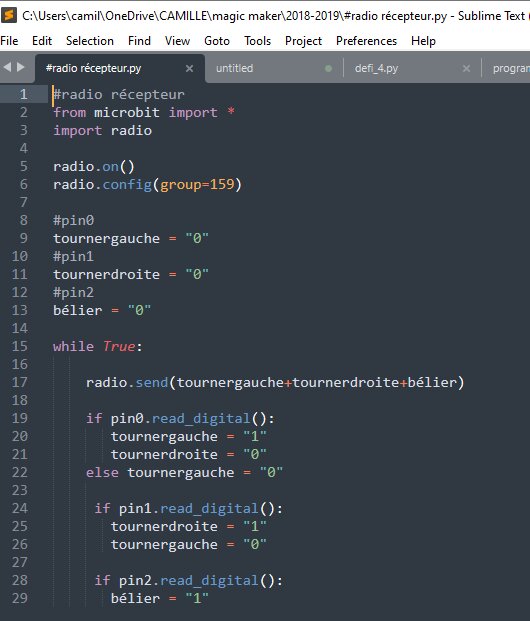Screen dimensions: 530x621
Task: Click the '#pin2' comment
Action: pos(74,292)
